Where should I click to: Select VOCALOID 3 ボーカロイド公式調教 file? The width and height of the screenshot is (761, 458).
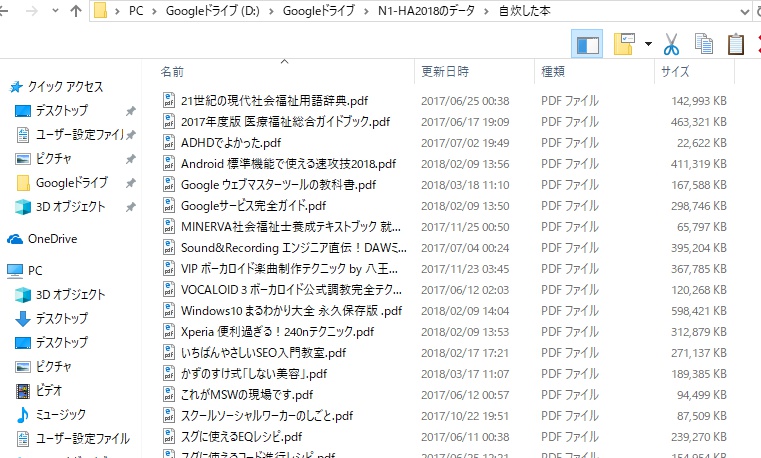point(291,290)
